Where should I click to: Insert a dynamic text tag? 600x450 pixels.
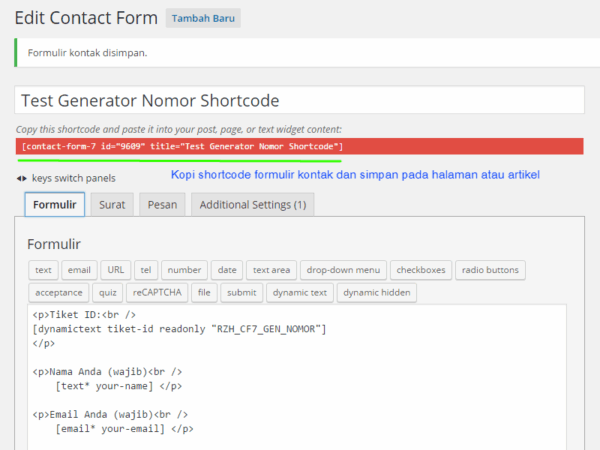[x=300, y=293]
